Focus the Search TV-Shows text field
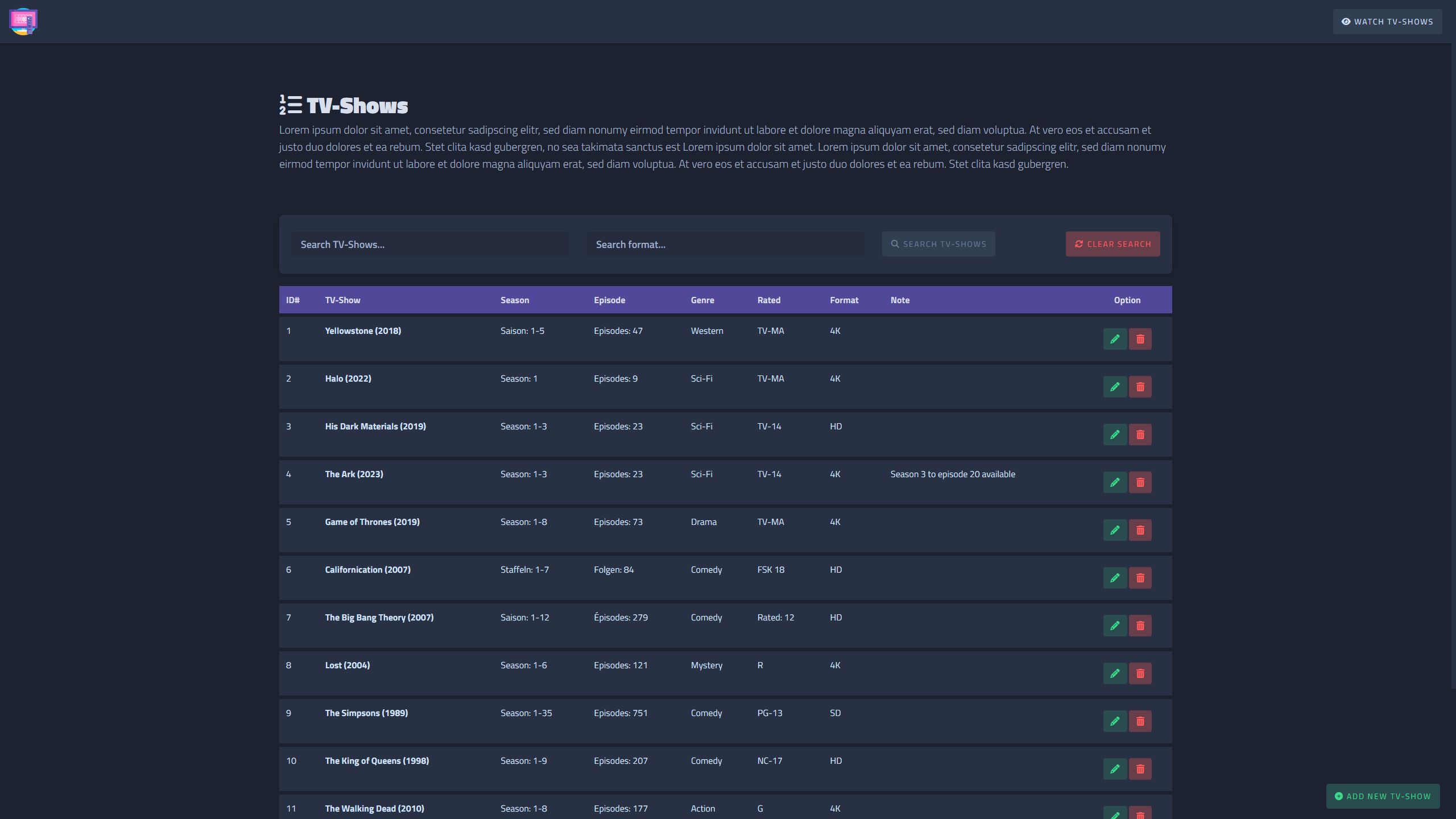1456x819 pixels. [x=429, y=245]
